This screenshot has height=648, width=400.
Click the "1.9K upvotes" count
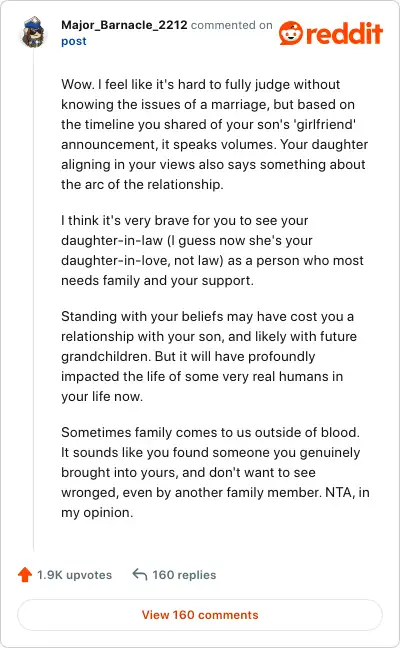point(74,575)
